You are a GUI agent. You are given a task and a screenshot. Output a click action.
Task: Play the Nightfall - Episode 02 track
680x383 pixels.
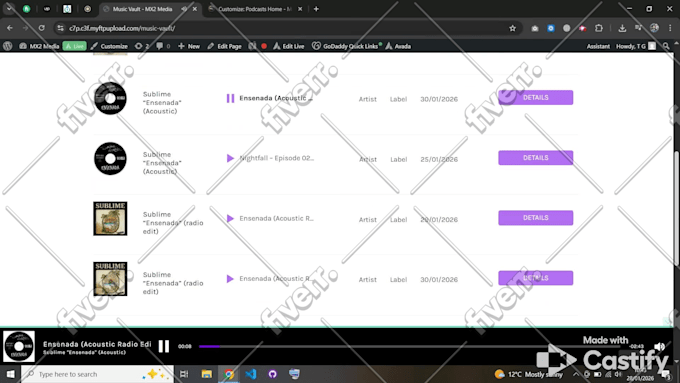[230, 158]
